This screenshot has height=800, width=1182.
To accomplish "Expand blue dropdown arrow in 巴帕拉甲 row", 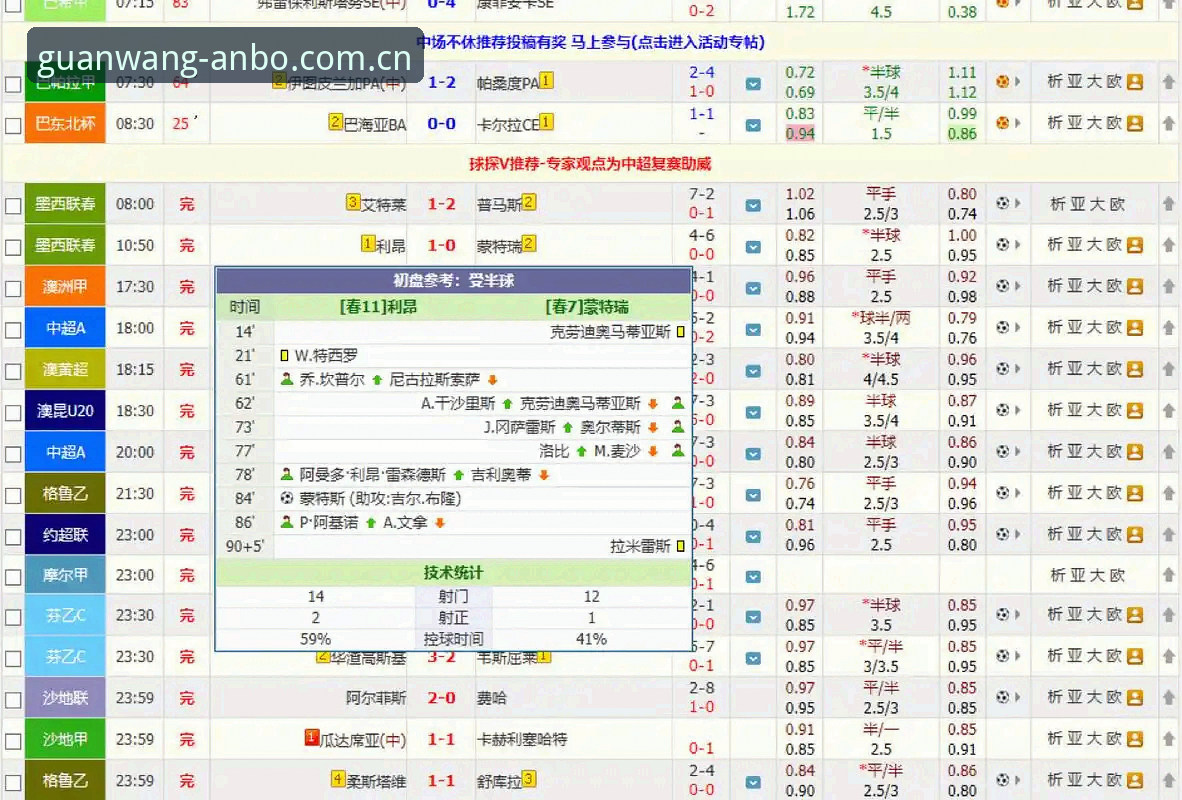I will pos(753,84).
